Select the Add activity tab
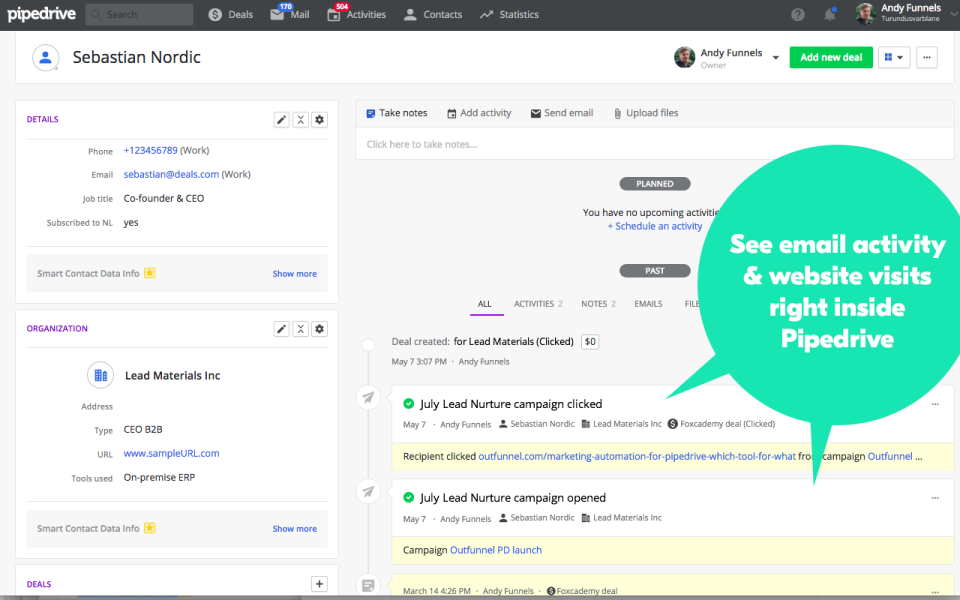Image resolution: width=960 pixels, height=600 pixels. point(479,113)
